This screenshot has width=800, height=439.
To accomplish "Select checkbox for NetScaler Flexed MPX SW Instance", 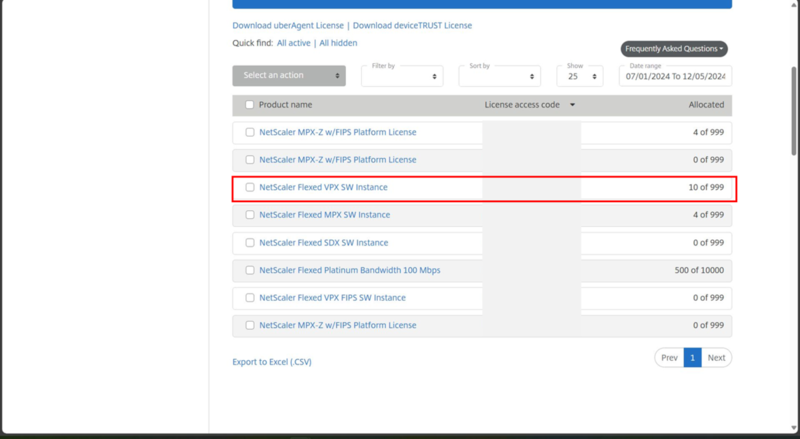I will coord(249,215).
